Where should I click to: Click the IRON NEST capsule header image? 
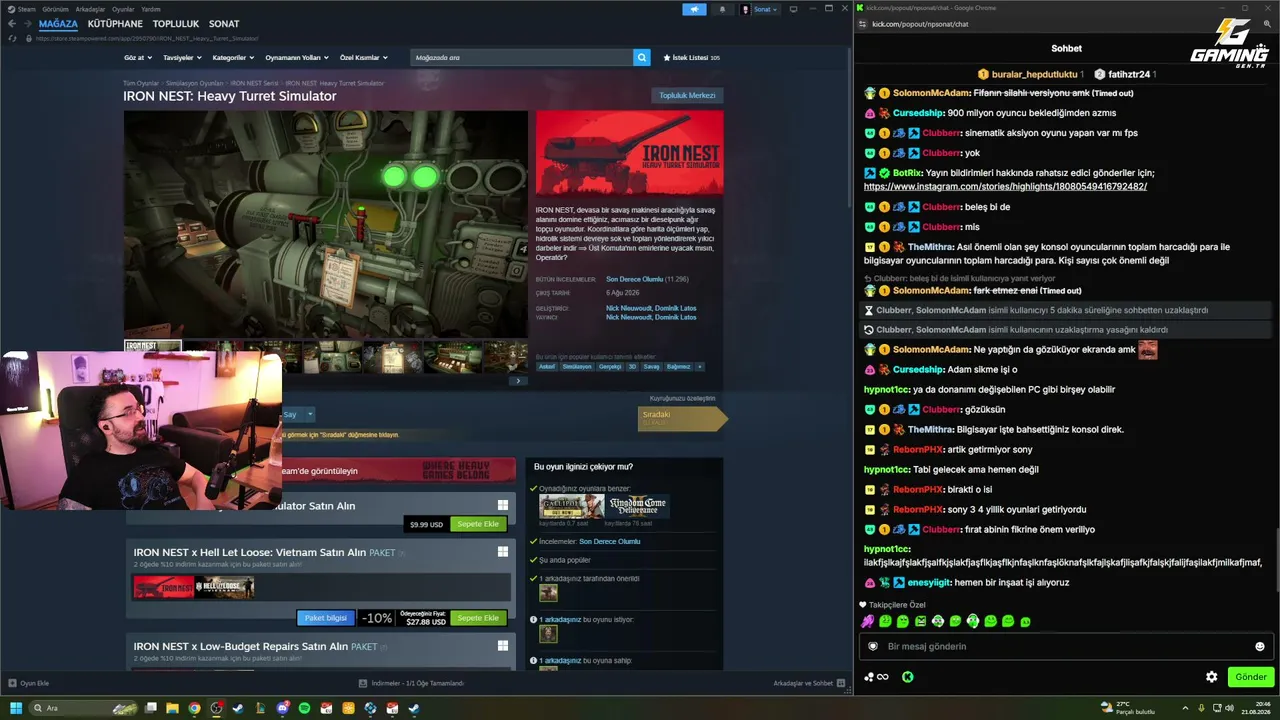coord(629,152)
